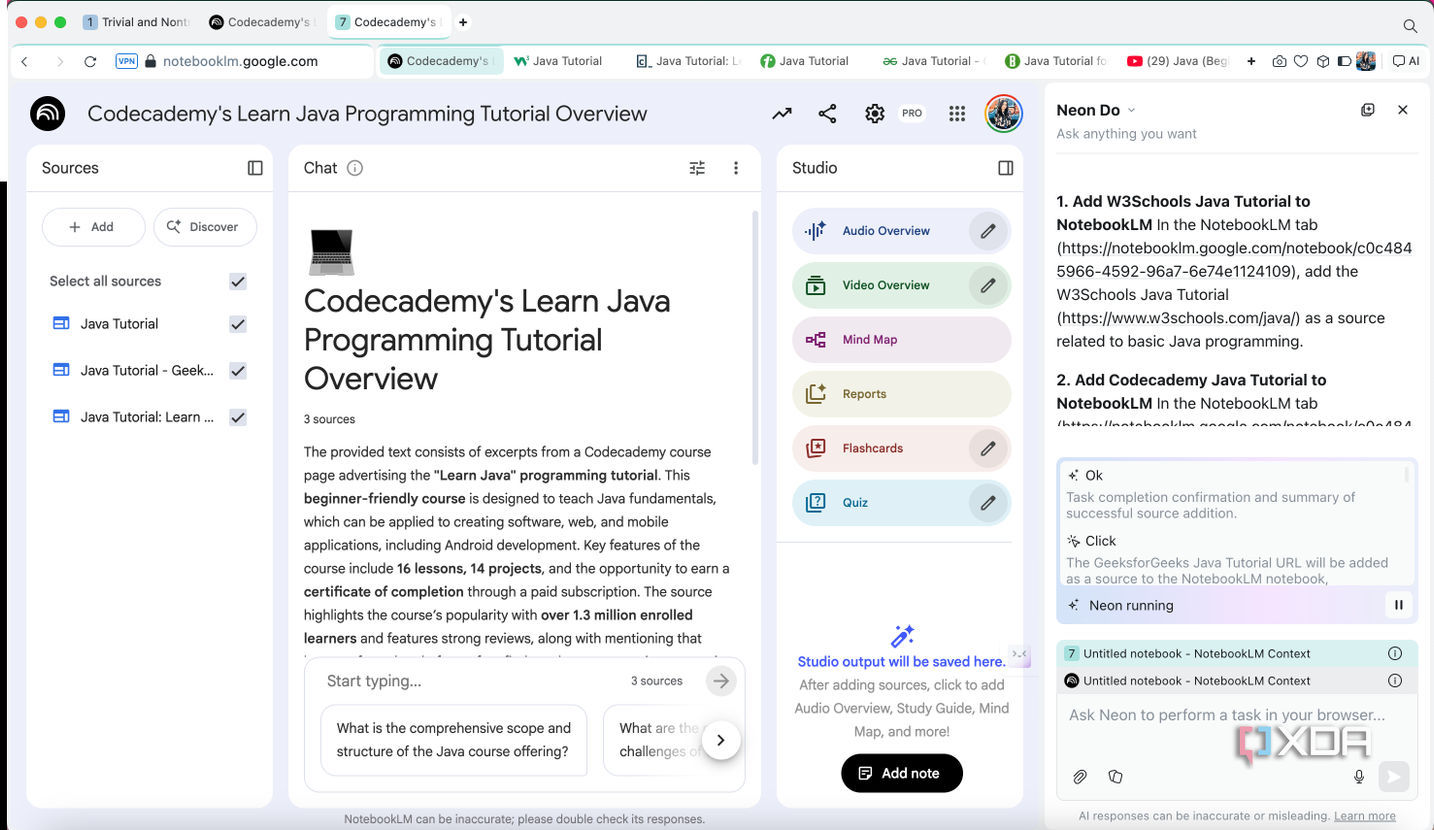Attach a file in Neon panel

click(x=1080, y=776)
